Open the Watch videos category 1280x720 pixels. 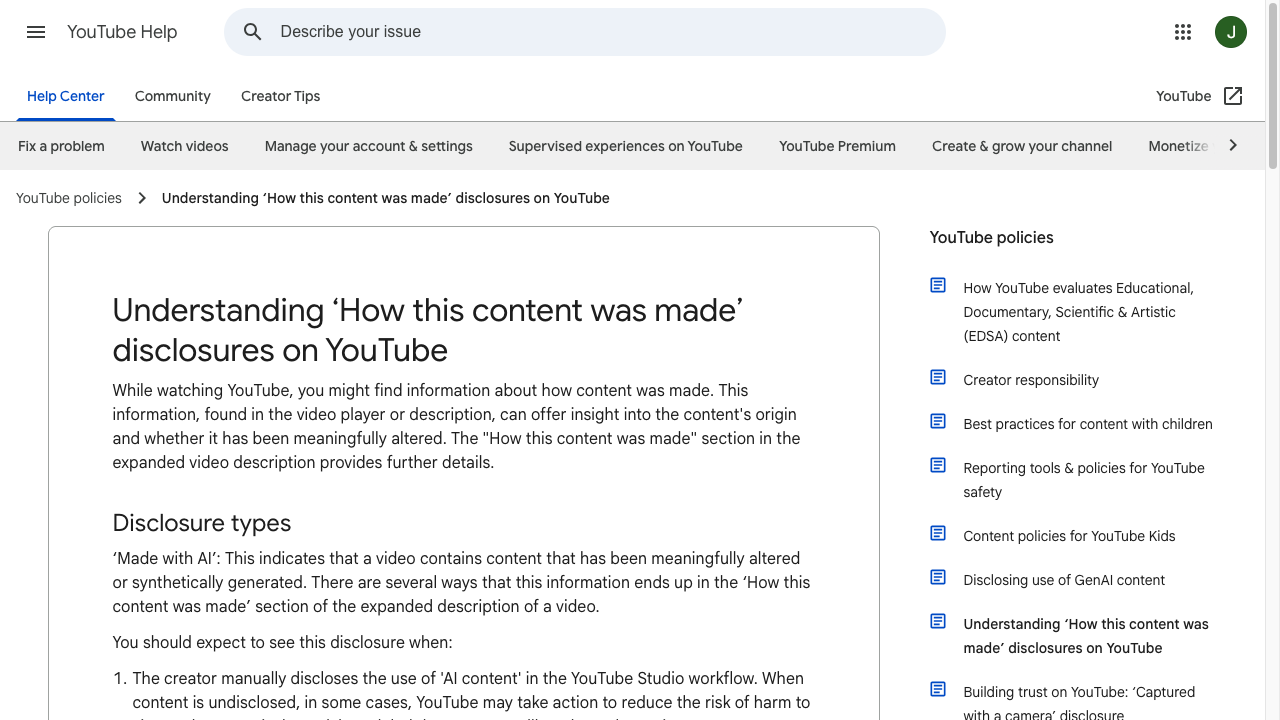tap(185, 146)
